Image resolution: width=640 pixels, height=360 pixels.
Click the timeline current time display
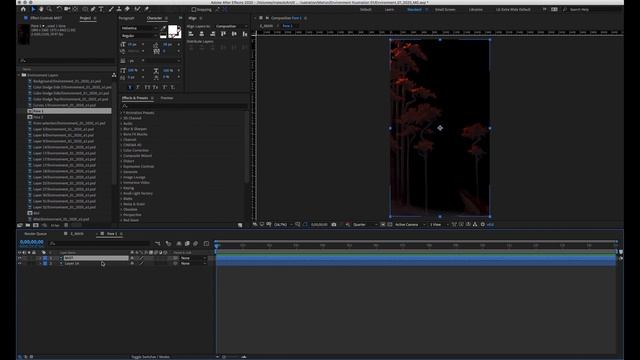click(x=31, y=242)
